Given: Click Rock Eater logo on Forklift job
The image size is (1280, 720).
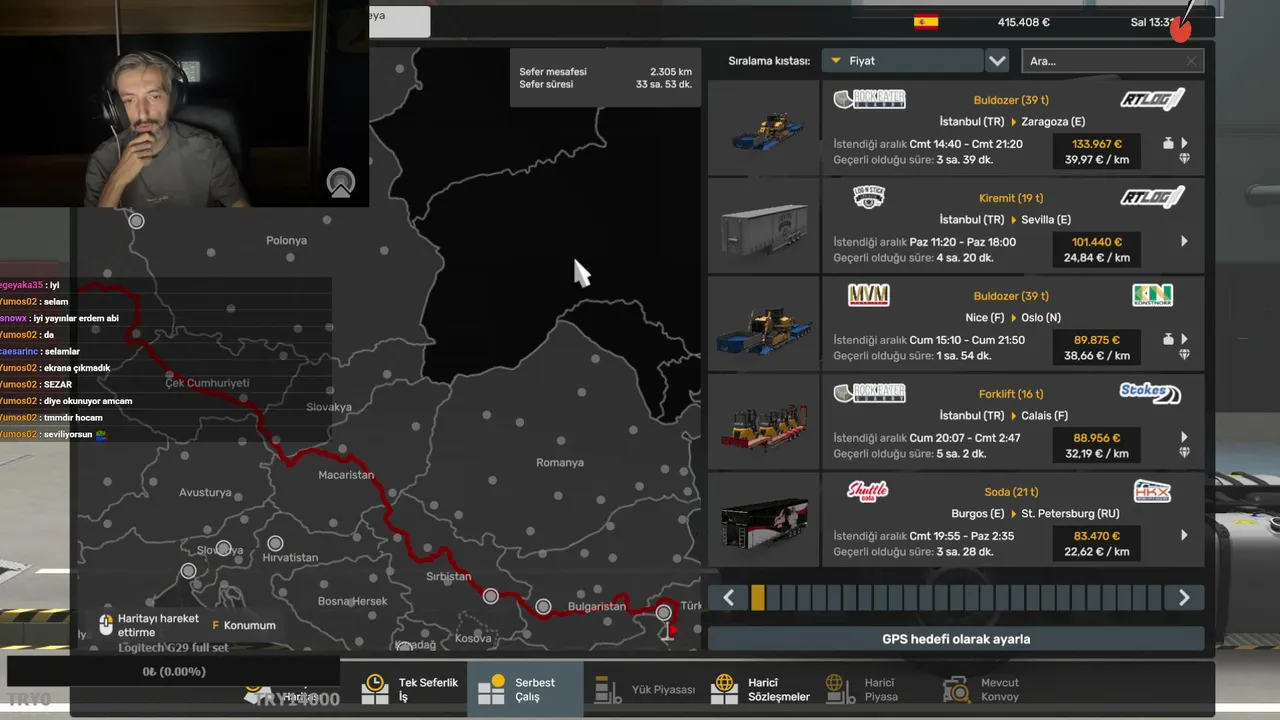Looking at the screenshot, I should click(869, 393).
